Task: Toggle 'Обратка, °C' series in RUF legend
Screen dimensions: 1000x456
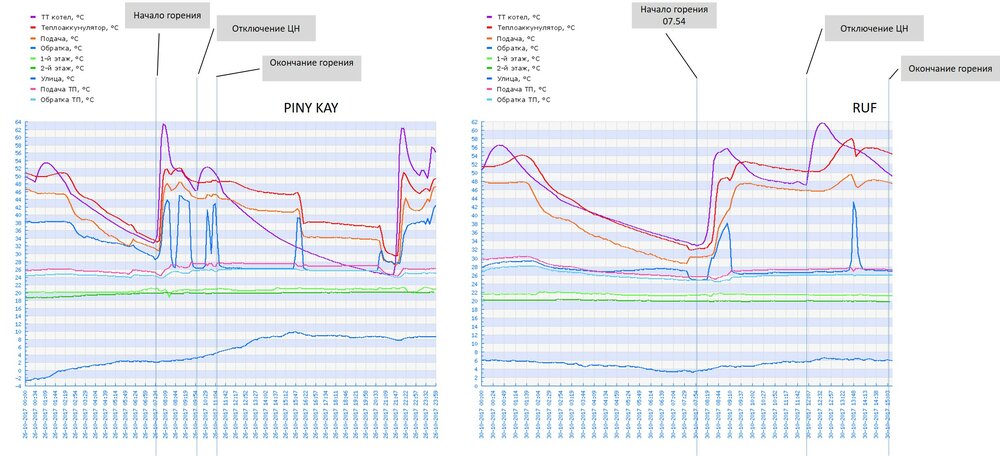Action: tap(512, 48)
